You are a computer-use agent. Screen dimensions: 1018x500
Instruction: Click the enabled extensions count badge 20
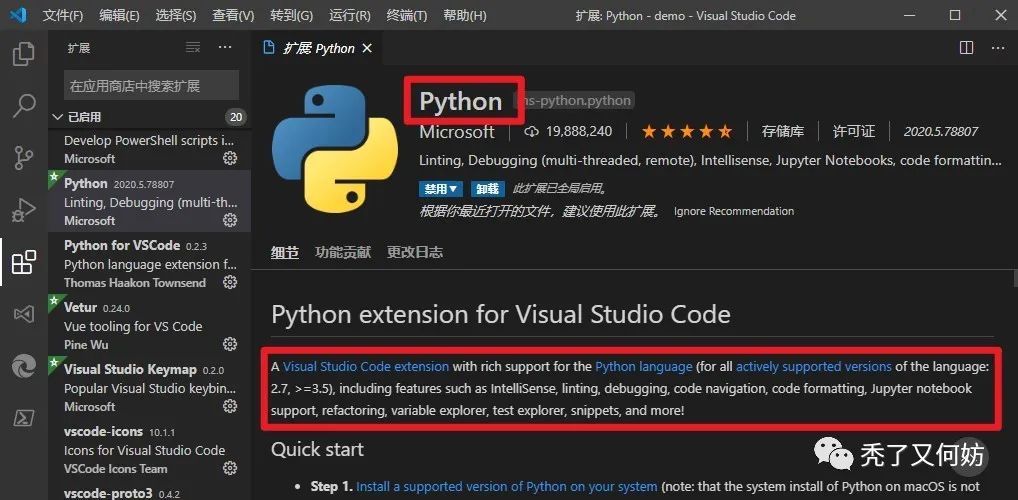pyautogui.click(x=236, y=117)
